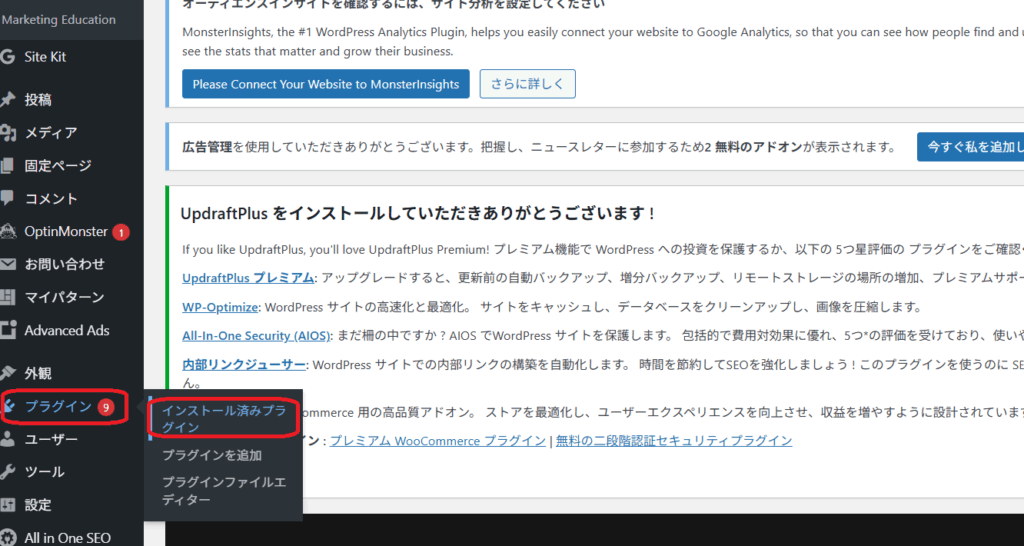Click the wrench icon beside ツール
The image size is (1024, 546).
(x=7, y=472)
